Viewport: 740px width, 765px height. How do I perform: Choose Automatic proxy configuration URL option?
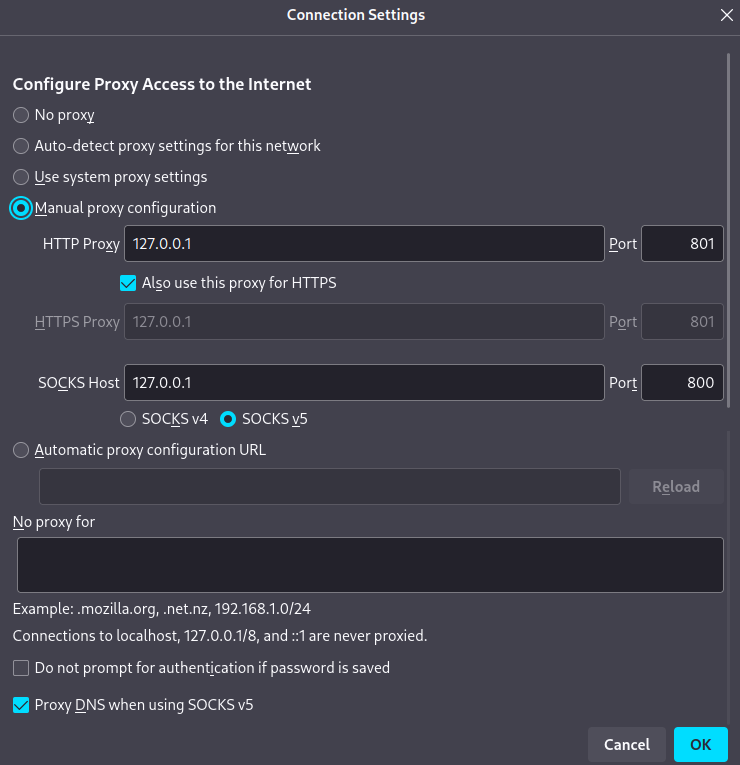[x=21, y=450]
